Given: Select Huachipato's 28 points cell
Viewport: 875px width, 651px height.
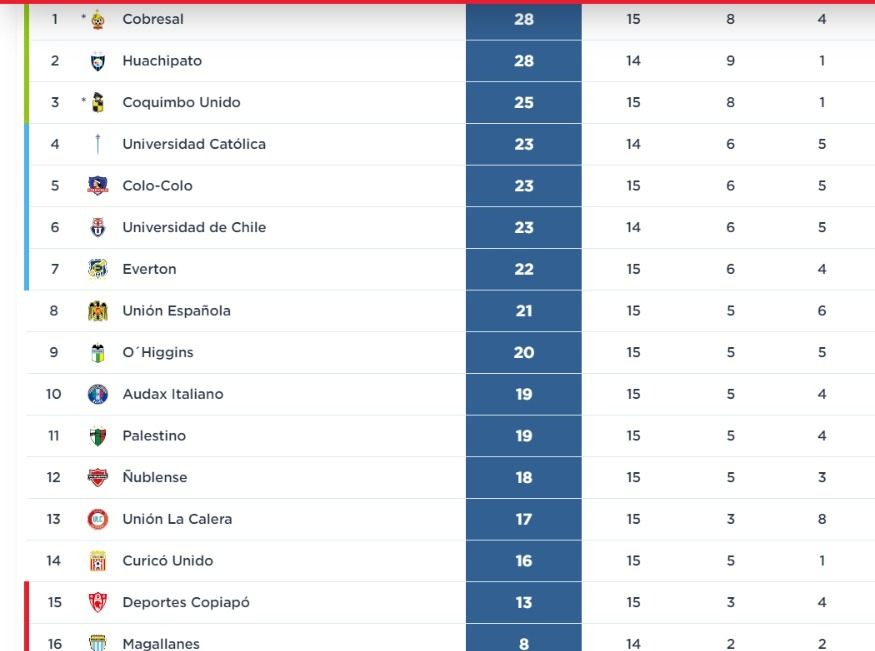Looking at the screenshot, I should (523, 61).
